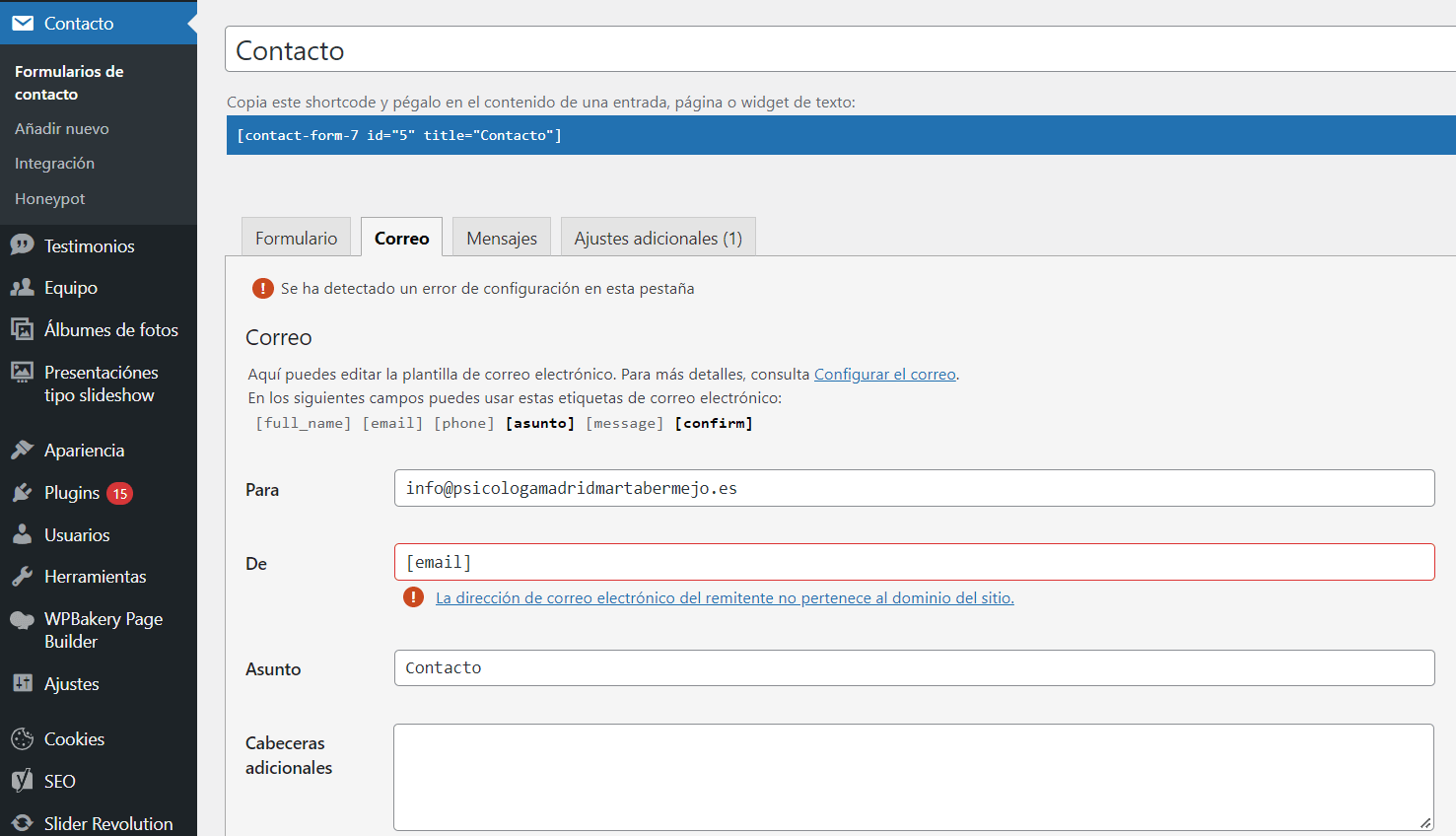Click the red warning icon beside configuration error
Screen dimensions: 1456x836
click(263, 288)
